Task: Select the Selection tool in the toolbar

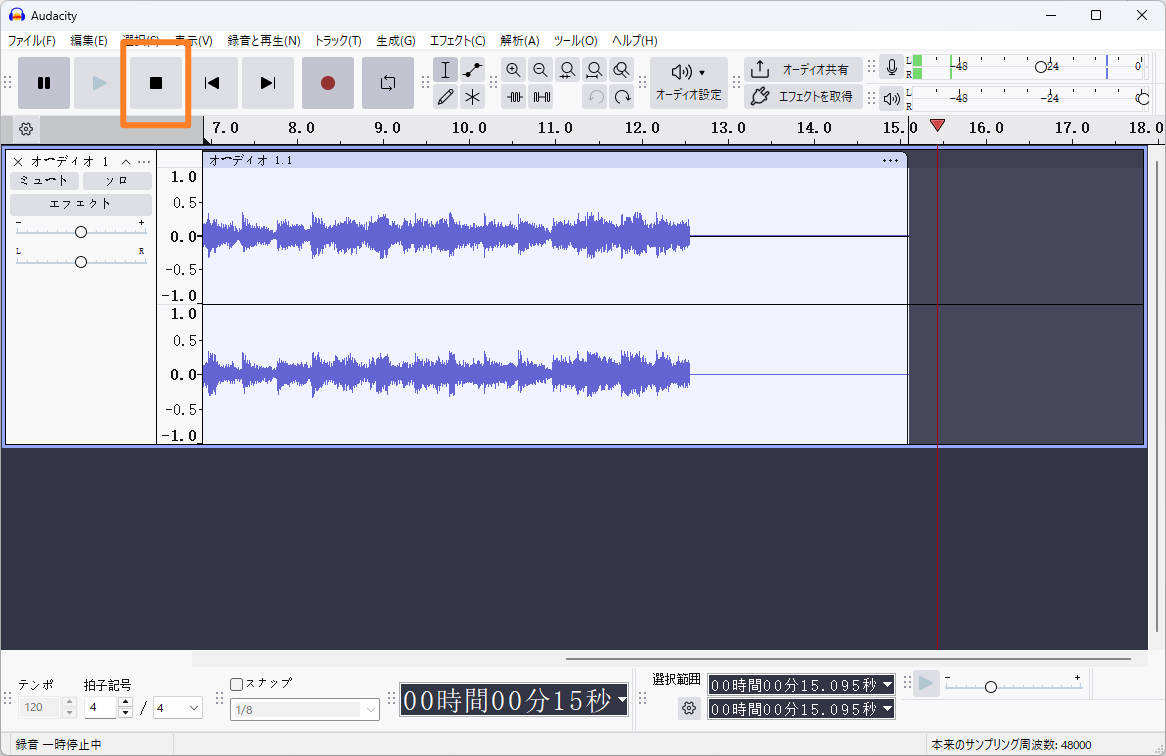Action: point(445,70)
